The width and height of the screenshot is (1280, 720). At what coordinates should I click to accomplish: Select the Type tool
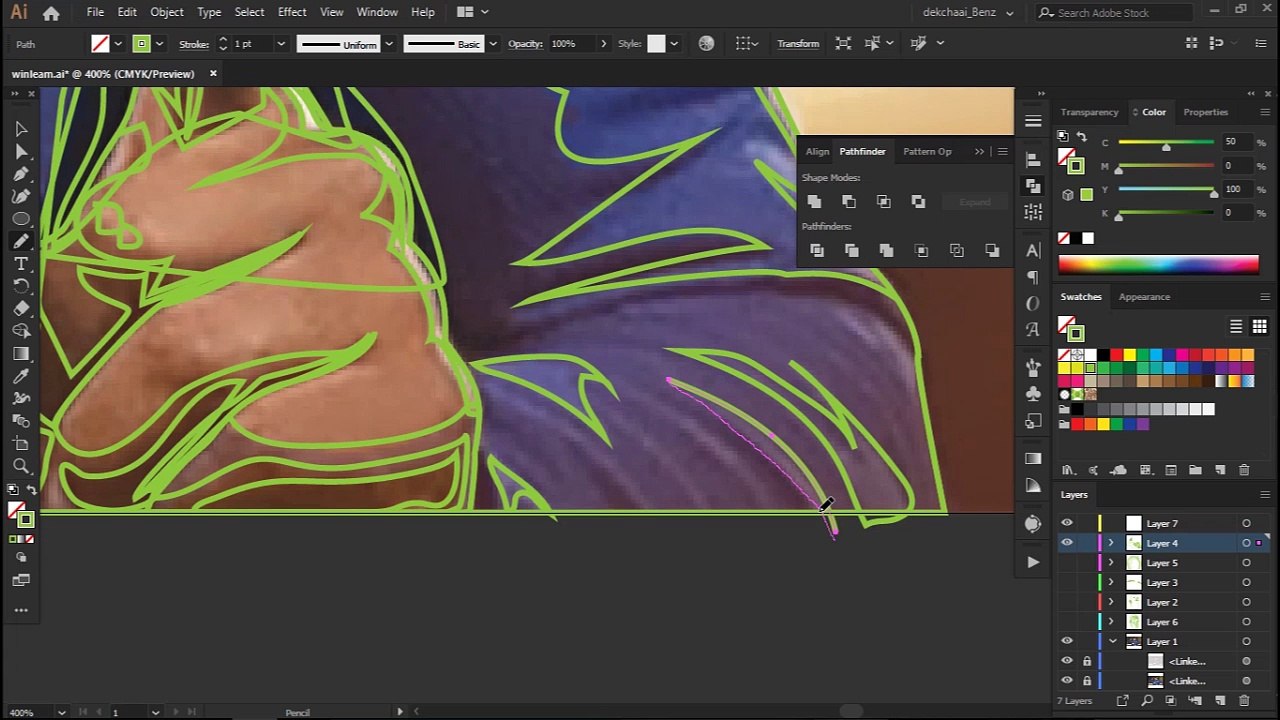21,264
